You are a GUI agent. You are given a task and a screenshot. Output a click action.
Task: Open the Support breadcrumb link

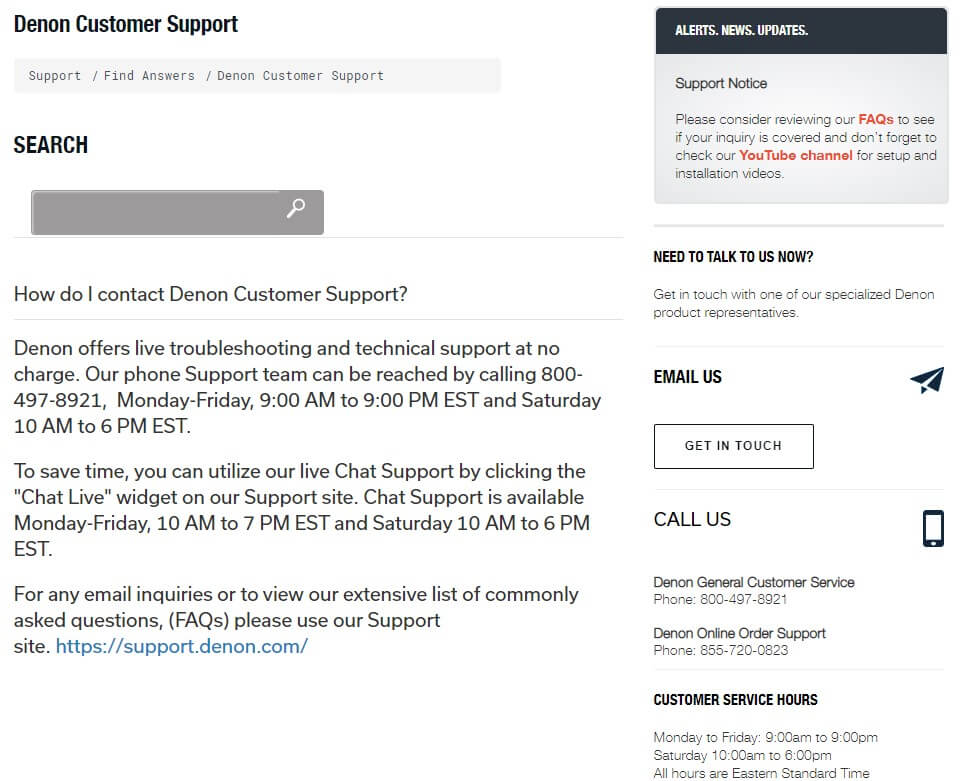click(x=55, y=76)
